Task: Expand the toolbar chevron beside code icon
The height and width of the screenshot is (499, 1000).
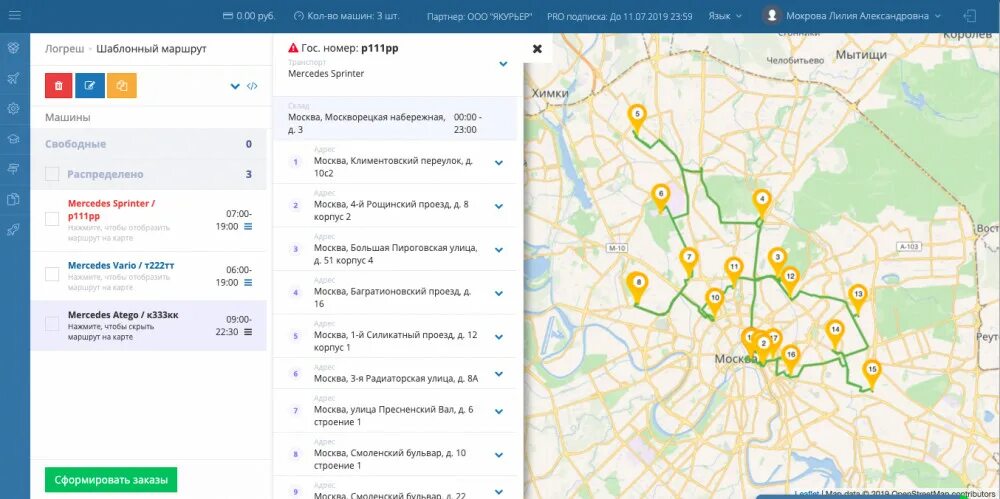Action: [x=235, y=86]
